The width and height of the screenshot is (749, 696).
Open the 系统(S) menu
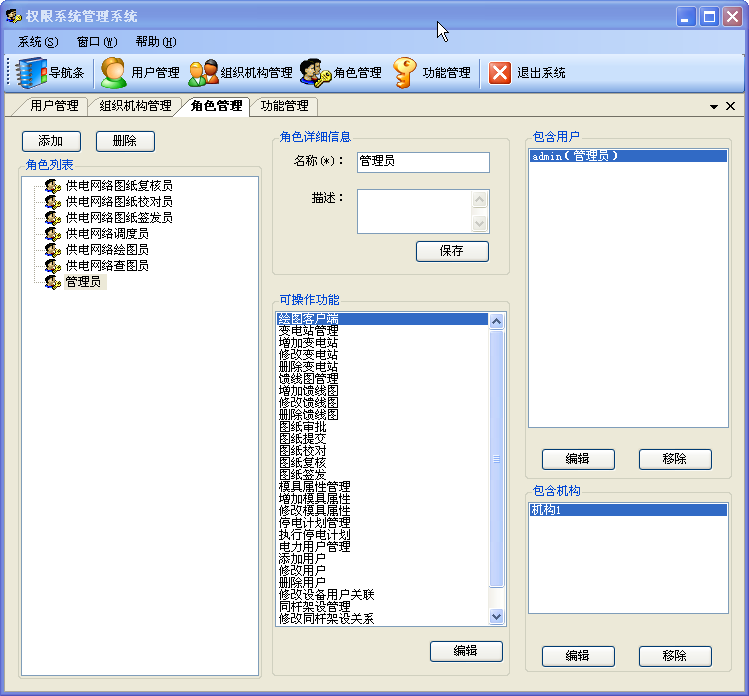[x=38, y=42]
